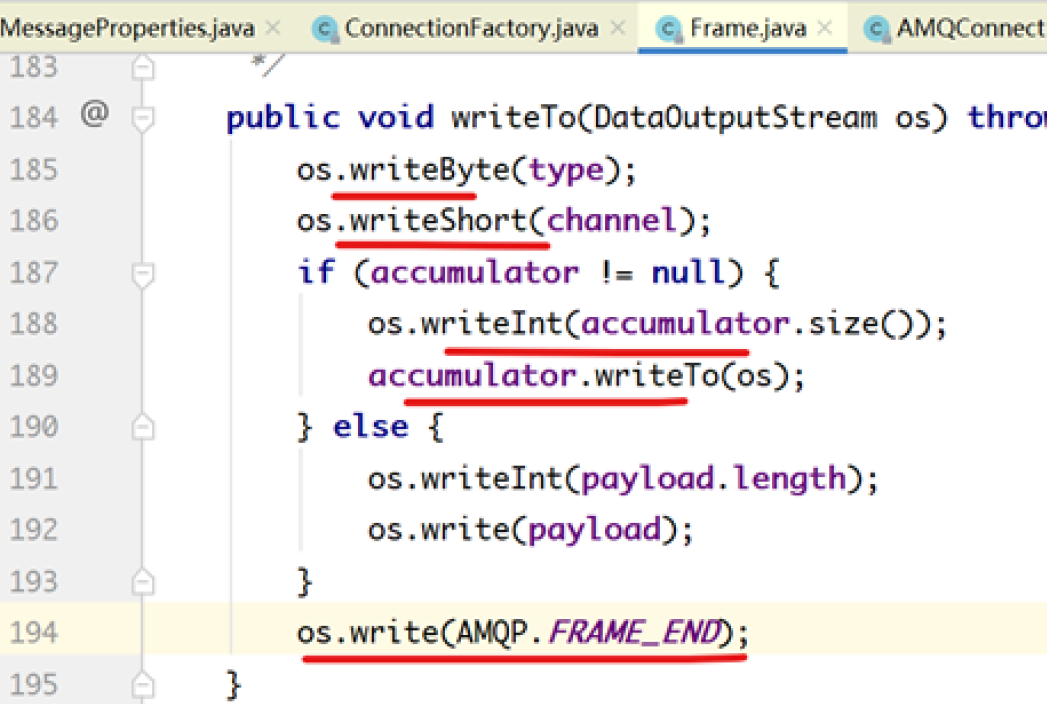Fold the if block at line 187

[144, 274]
